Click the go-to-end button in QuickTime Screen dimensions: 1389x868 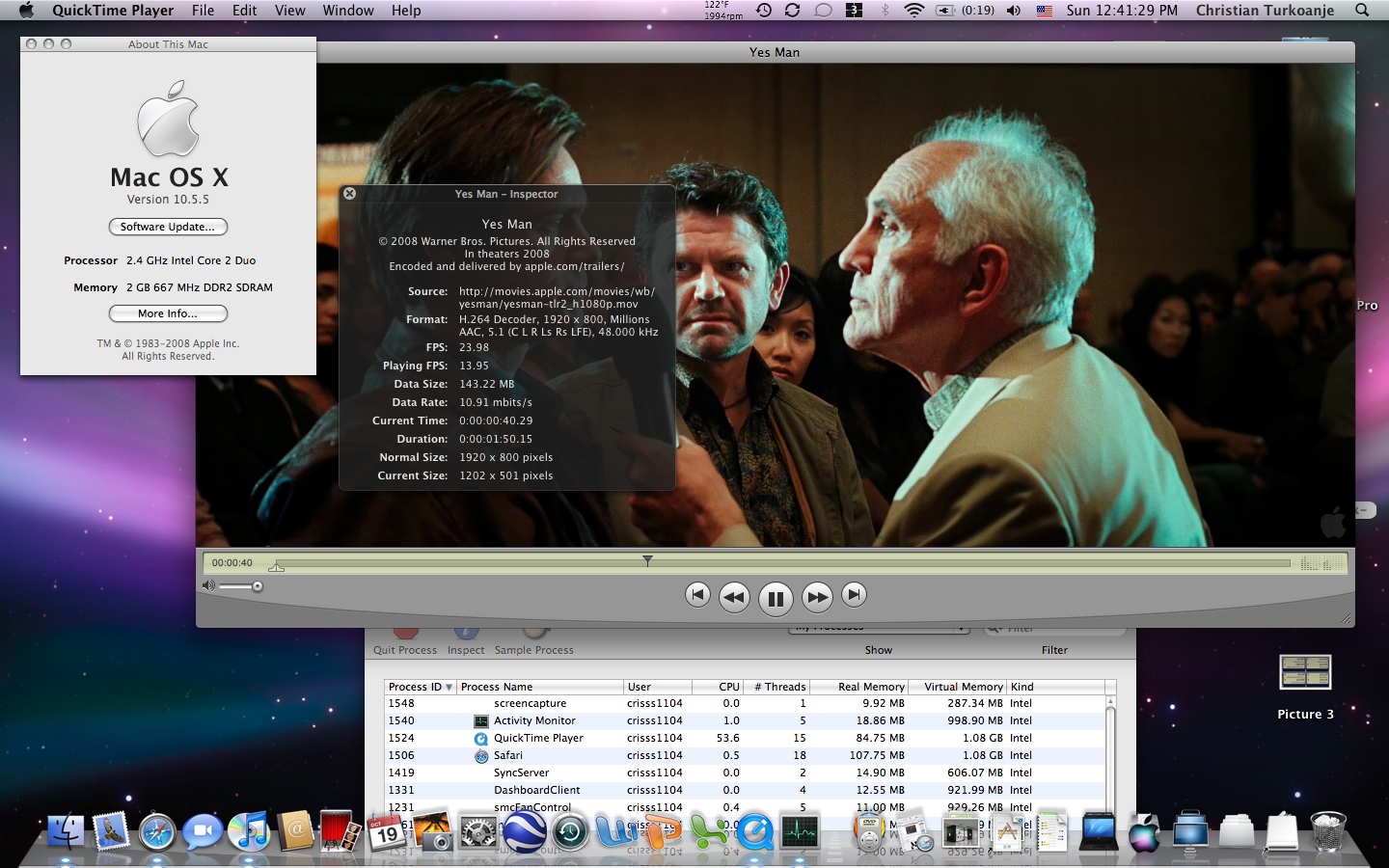(x=854, y=595)
